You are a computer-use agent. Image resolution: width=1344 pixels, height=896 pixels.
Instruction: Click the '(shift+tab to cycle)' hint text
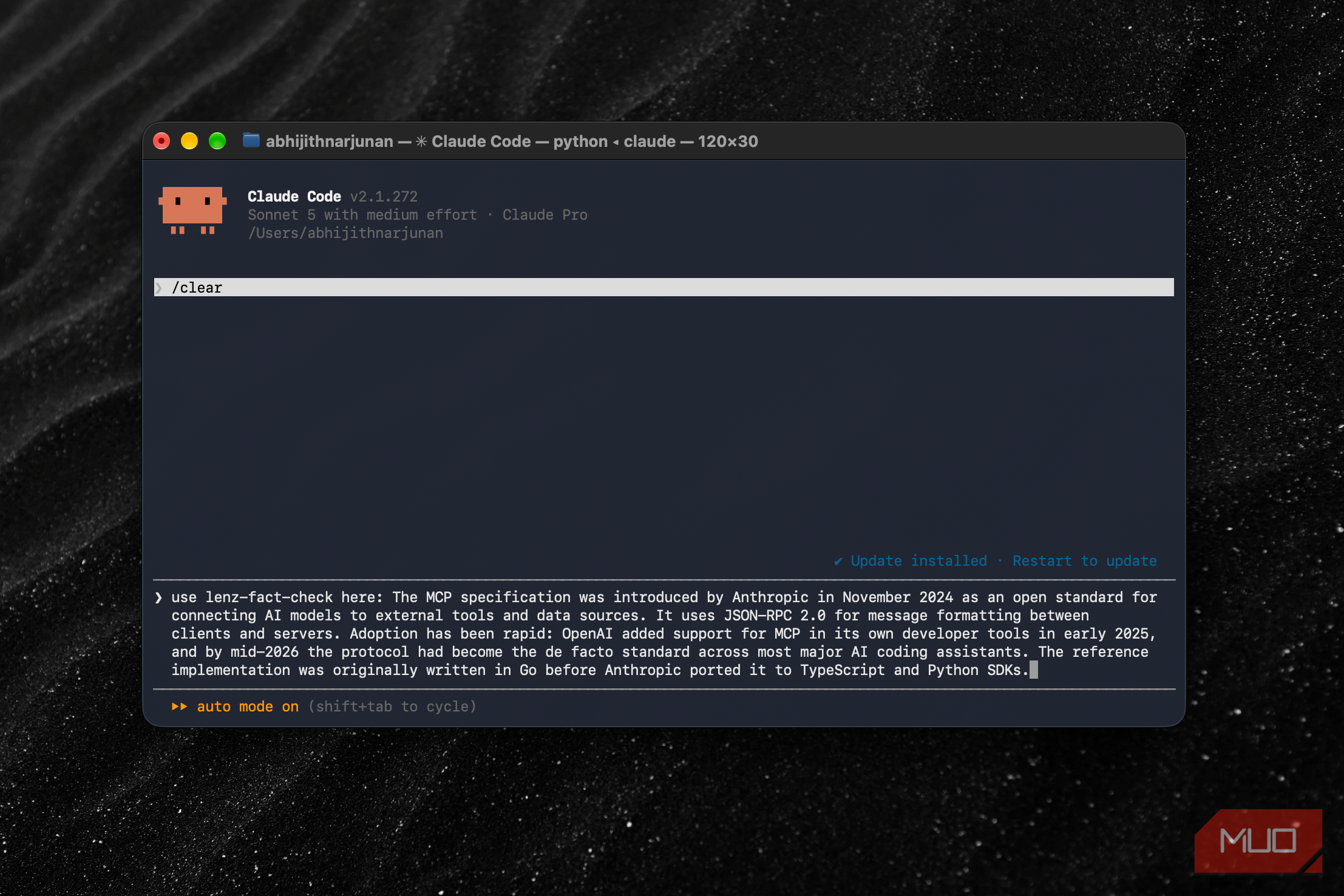(392, 707)
